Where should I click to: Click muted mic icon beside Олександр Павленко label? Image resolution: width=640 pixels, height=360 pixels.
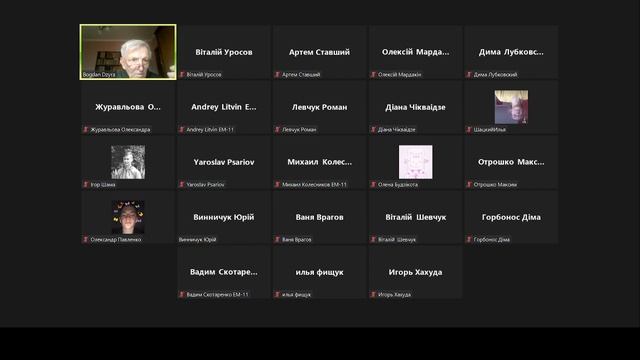[86, 240]
